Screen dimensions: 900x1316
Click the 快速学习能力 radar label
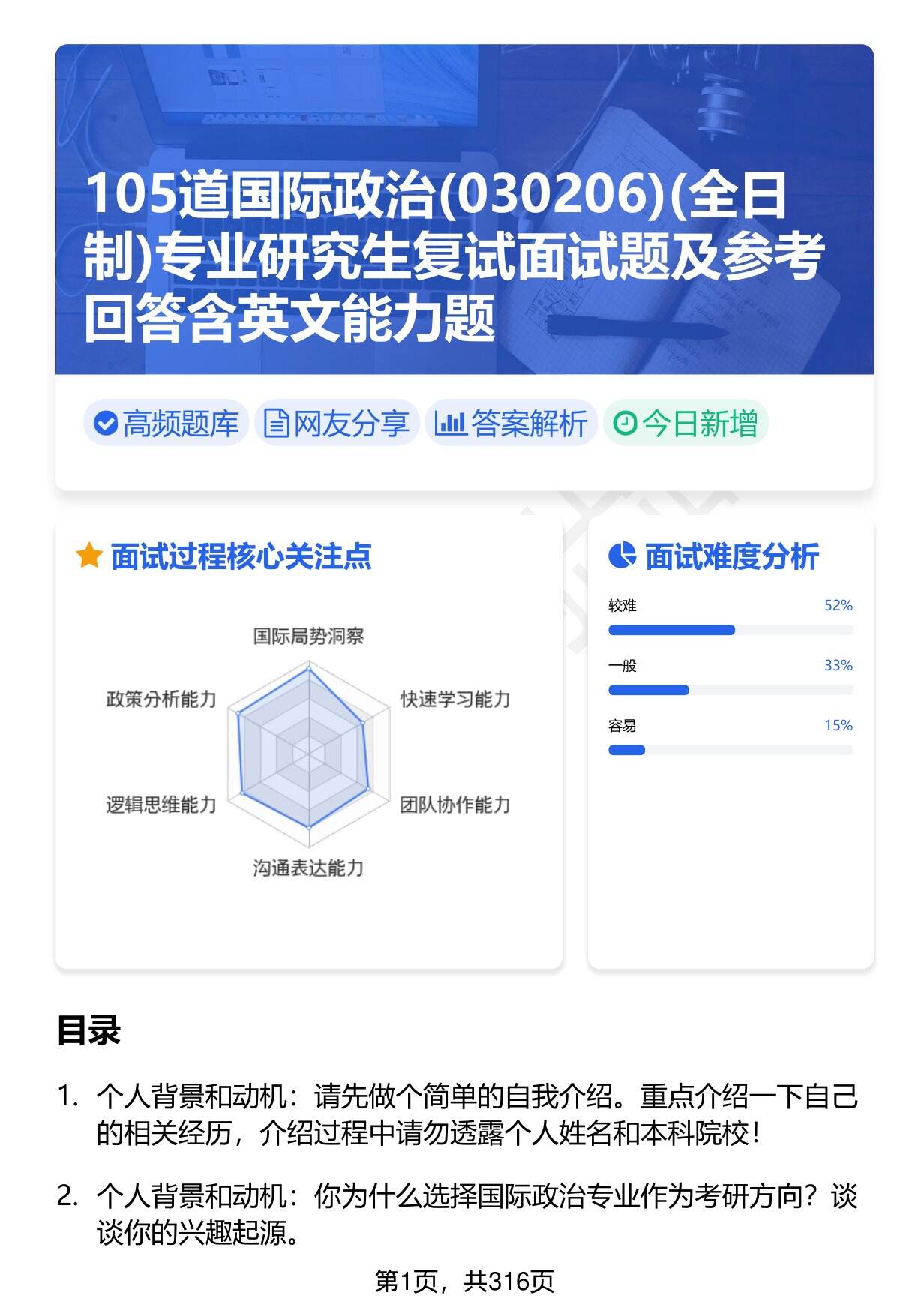click(x=455, y=699)
